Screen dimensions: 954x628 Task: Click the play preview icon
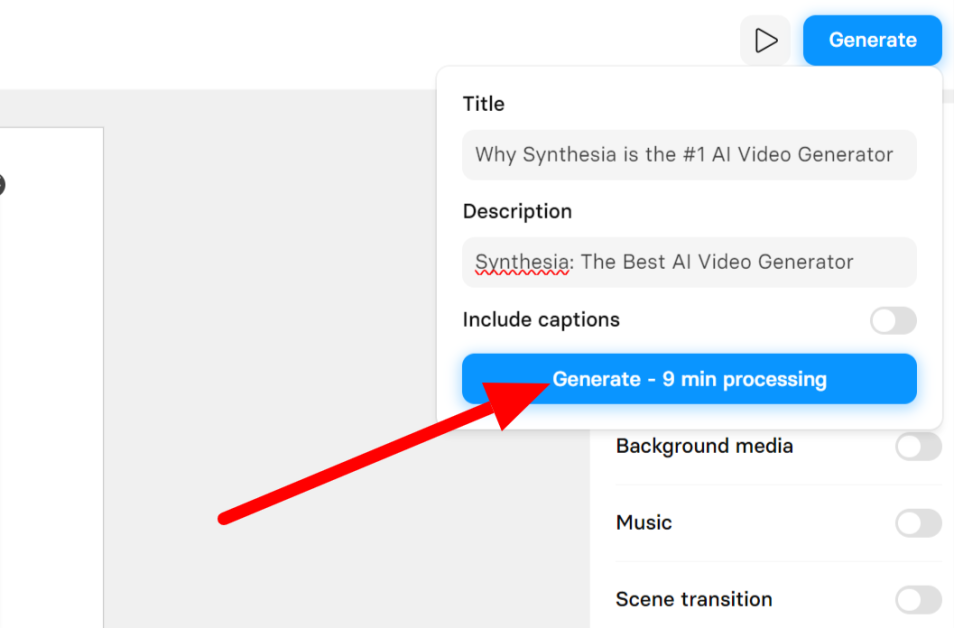click(x=766, y=40)
